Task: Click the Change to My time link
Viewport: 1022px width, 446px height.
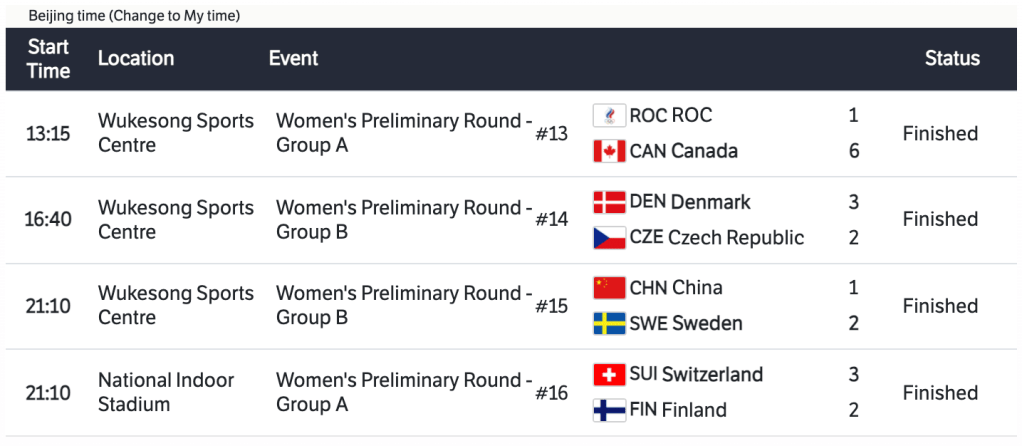Action: pyautogui.click(x=175, y=16)
